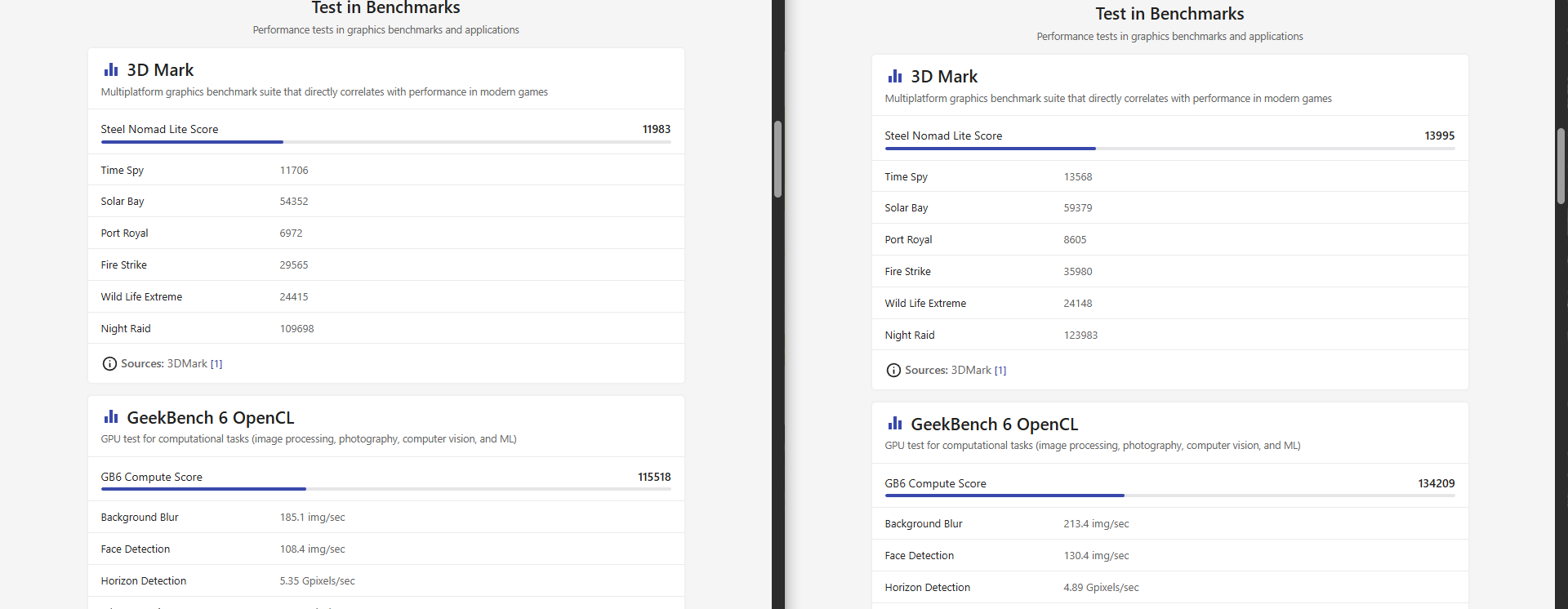1568x609 pixels.
Task: Click the GB6 Compute Score value 134209
Action: click(1437, 484)
